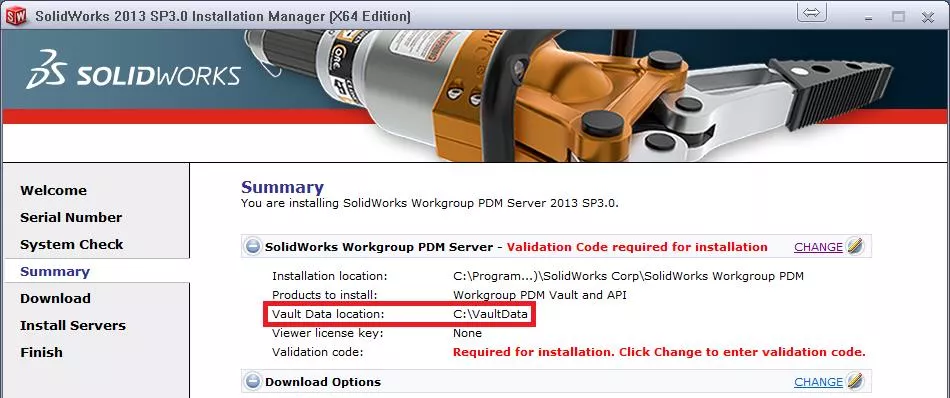Click the C:\VaultData path value
Image resolution: width=950 pixels, height=398 pixels.
click(490, 314)
